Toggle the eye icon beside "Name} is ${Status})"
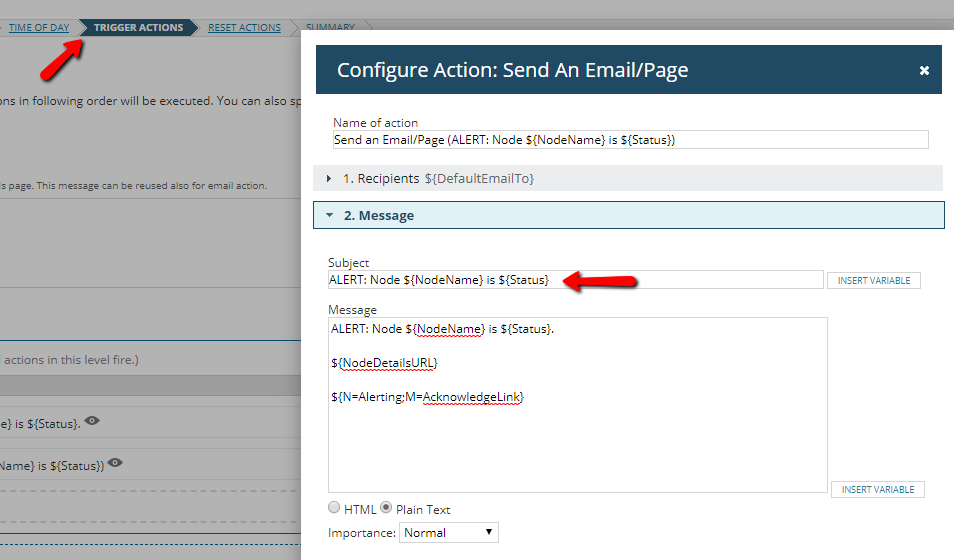 pos(116,463)
